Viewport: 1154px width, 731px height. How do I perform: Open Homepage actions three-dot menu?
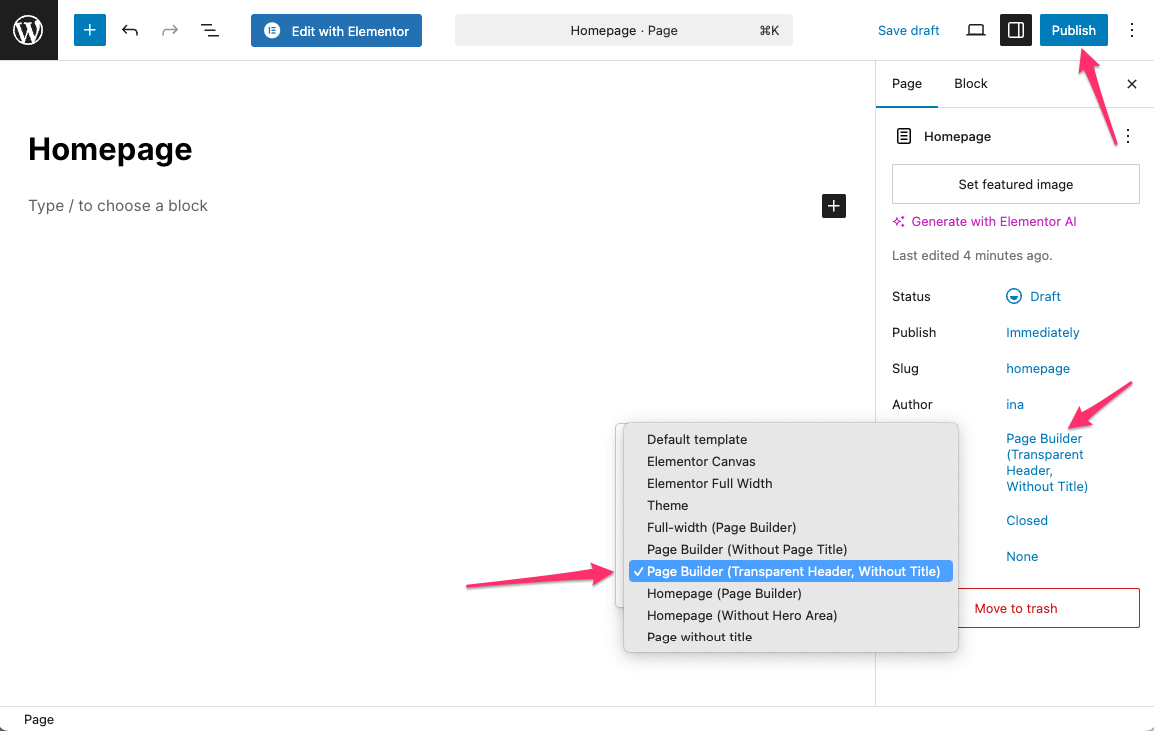[1128, 136]
